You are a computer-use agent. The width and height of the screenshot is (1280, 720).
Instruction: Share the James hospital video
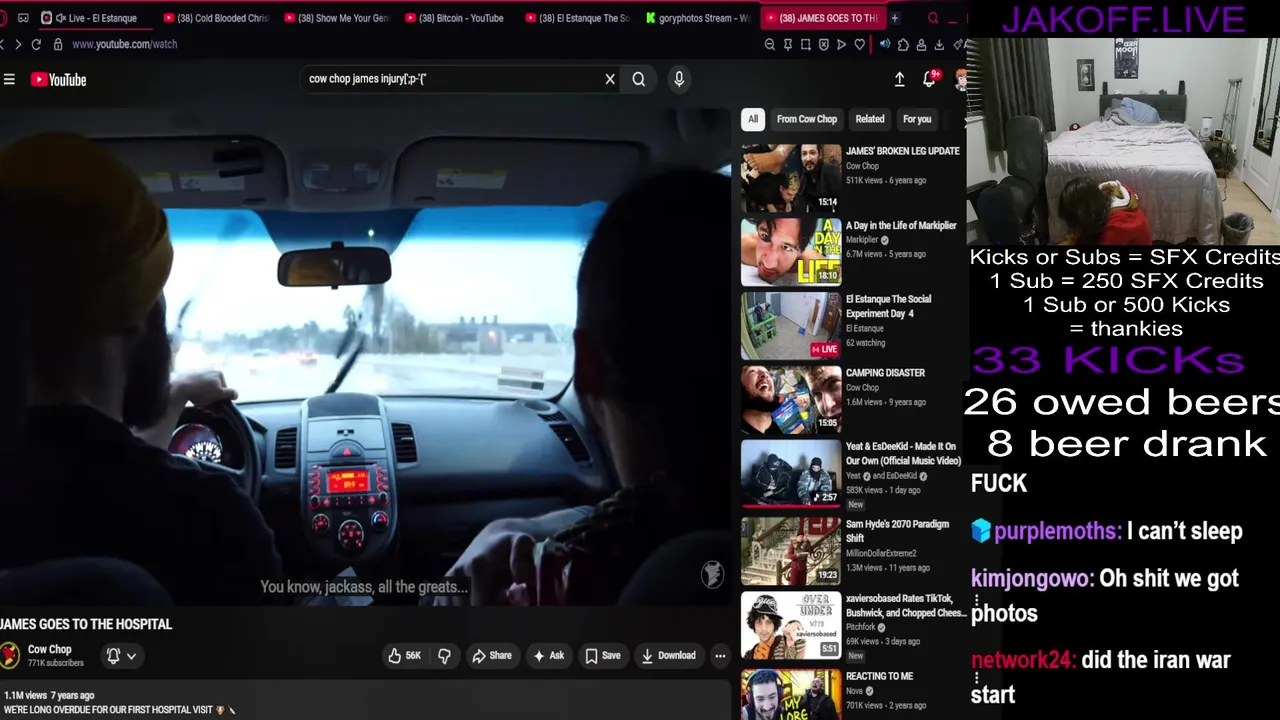point(492,656)
